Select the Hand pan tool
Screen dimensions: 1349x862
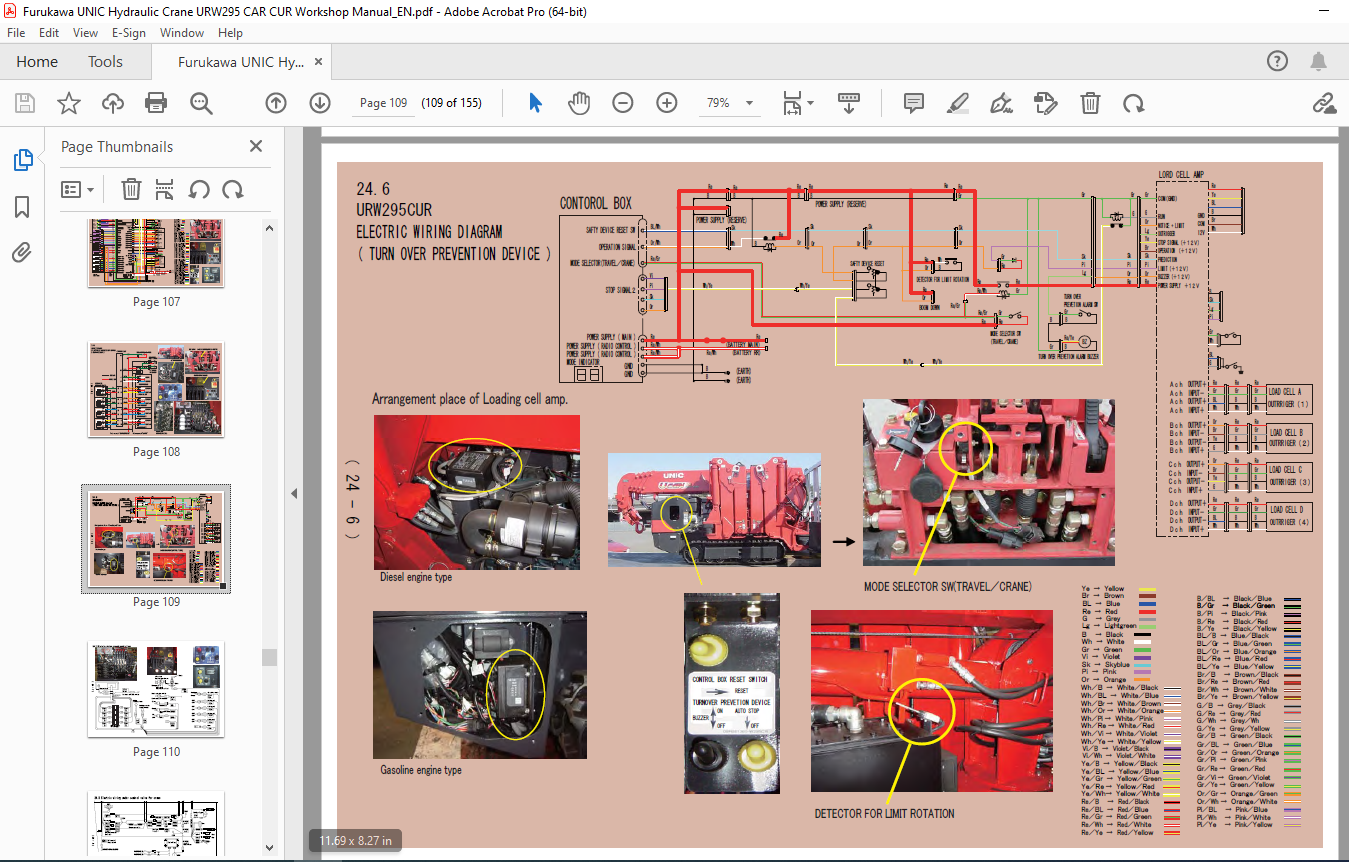coord(579,103)
